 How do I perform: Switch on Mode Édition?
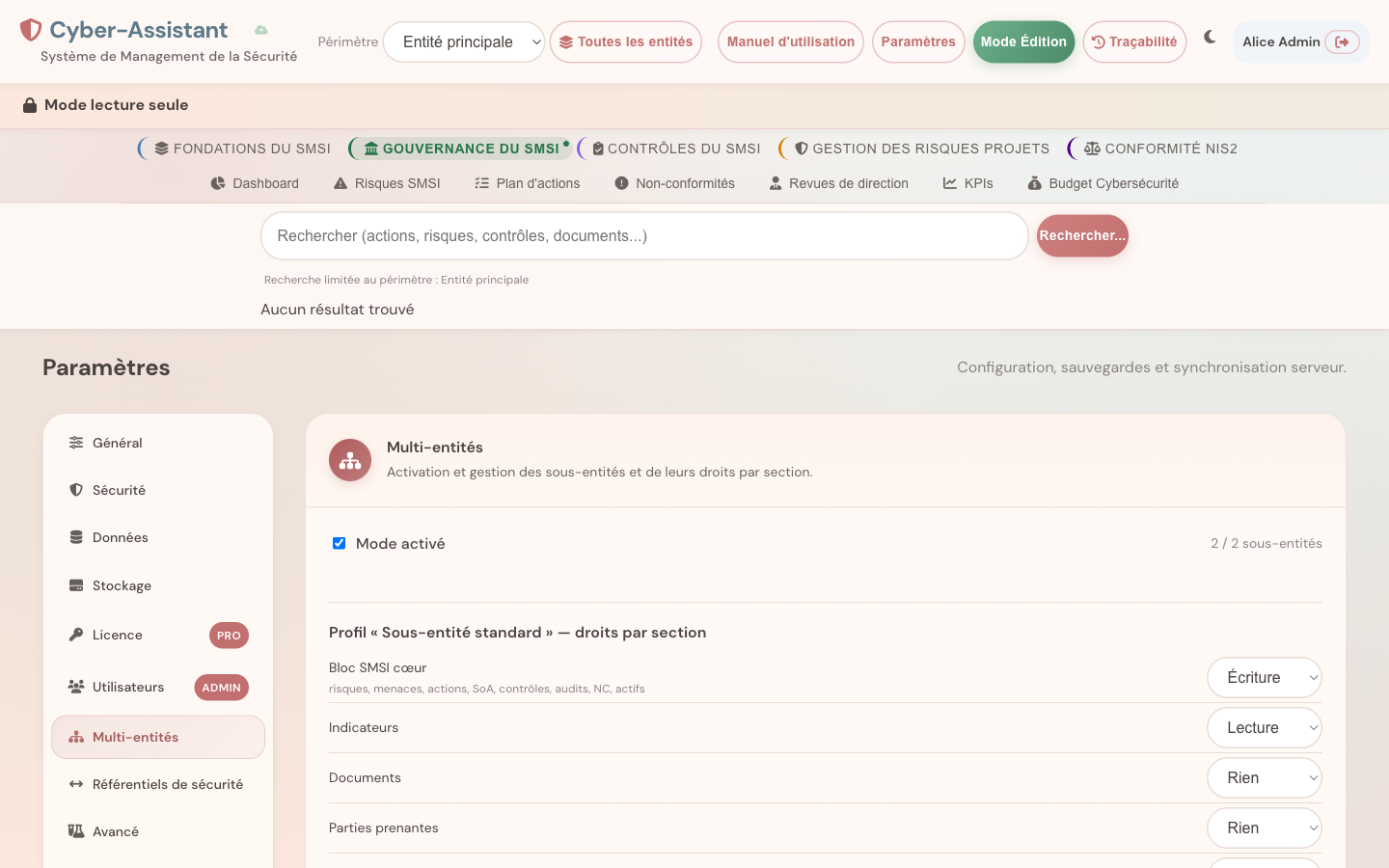(1023, 41)
